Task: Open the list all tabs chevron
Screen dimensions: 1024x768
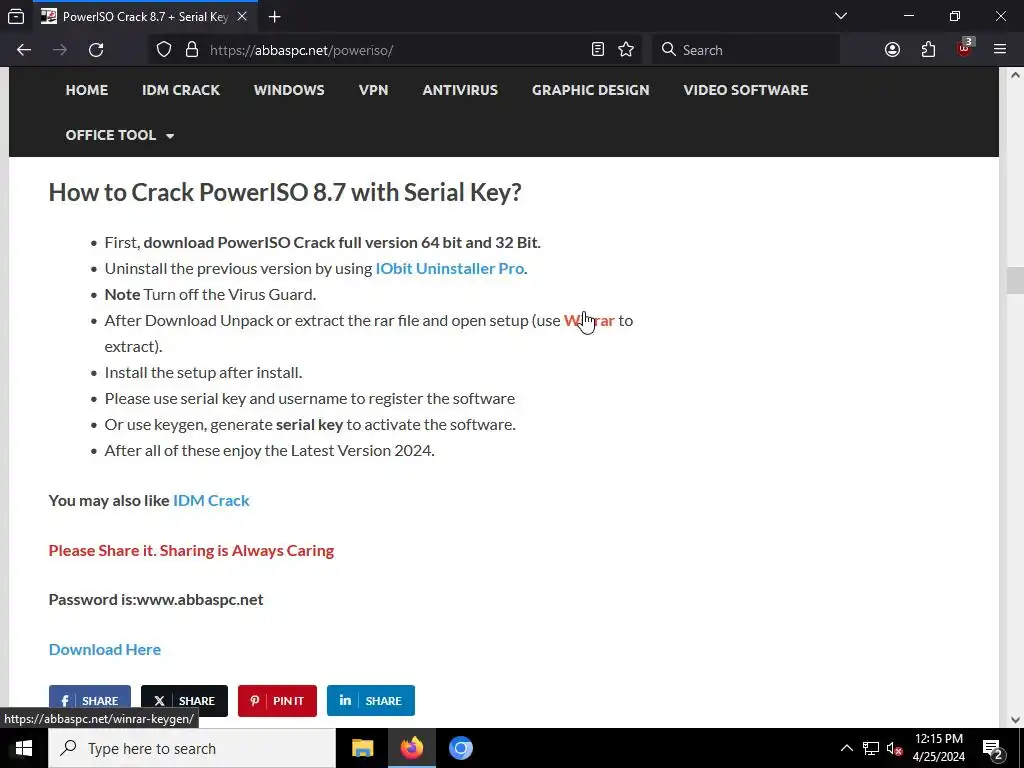Action: 841,16
